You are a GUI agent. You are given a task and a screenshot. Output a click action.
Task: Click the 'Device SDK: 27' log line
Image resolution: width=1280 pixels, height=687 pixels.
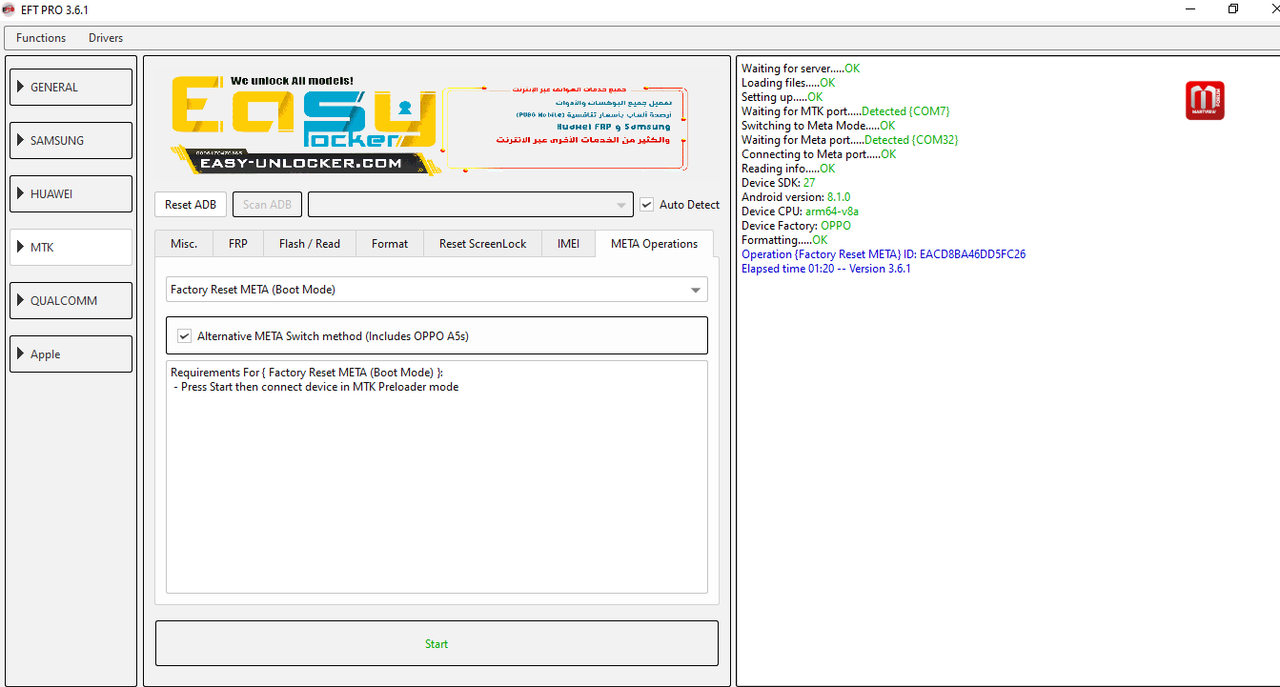pyautogui.click(x=778, y=183)
